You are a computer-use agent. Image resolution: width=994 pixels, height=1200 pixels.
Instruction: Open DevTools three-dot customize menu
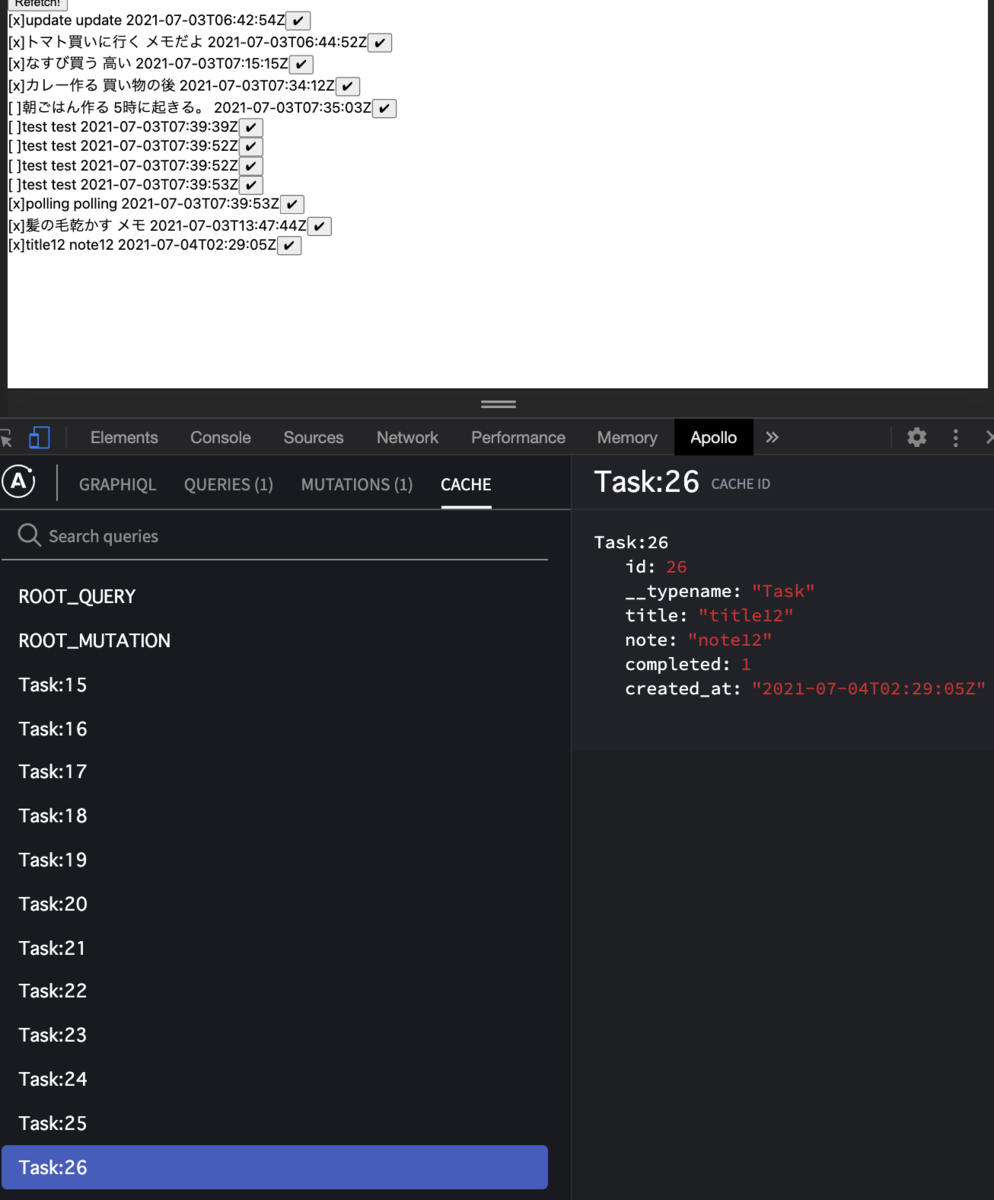956,437
